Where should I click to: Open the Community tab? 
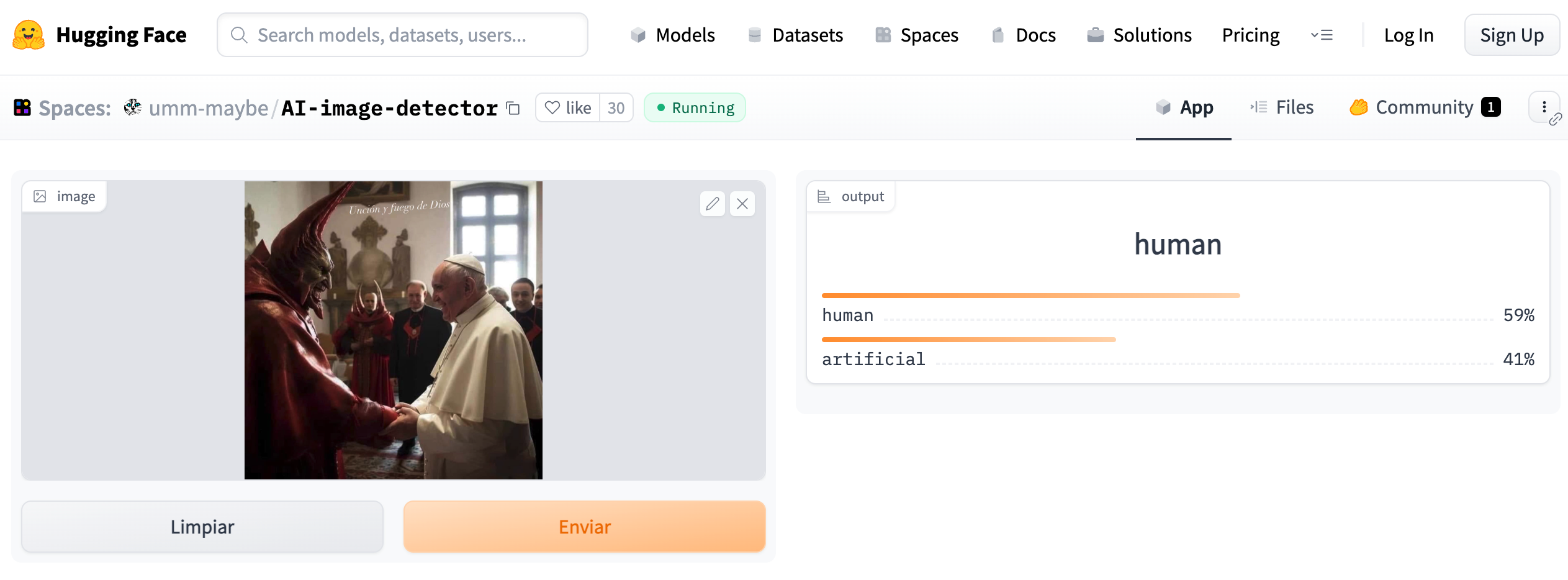[x=1425, y=107]
